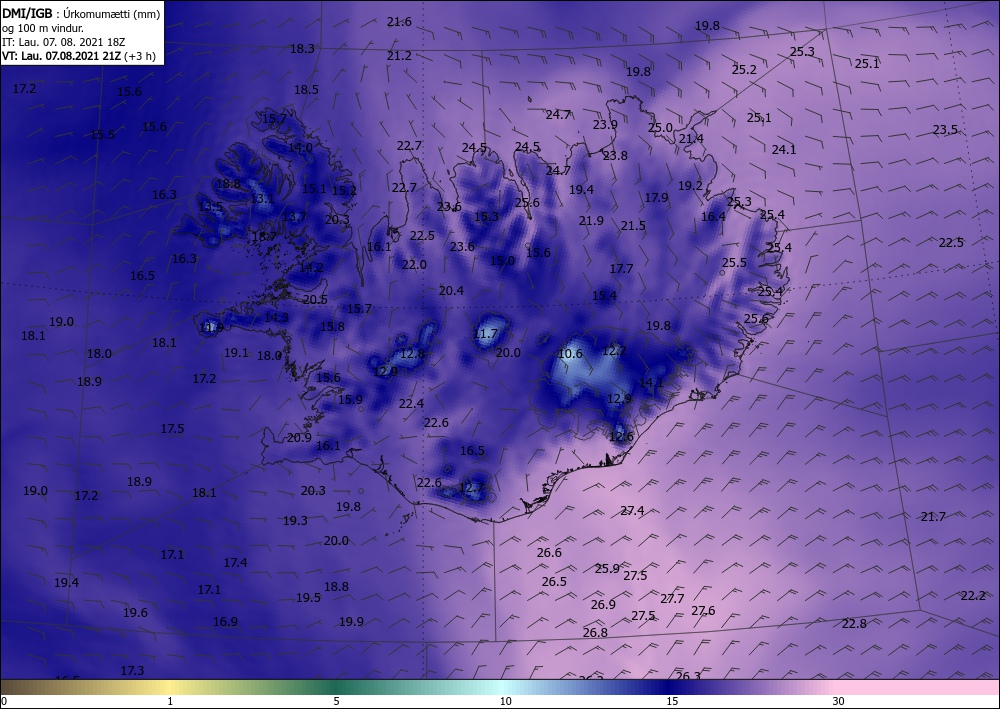
Task: Click the '27.6' value in the southern sea
Action: (x=703, y=610)
